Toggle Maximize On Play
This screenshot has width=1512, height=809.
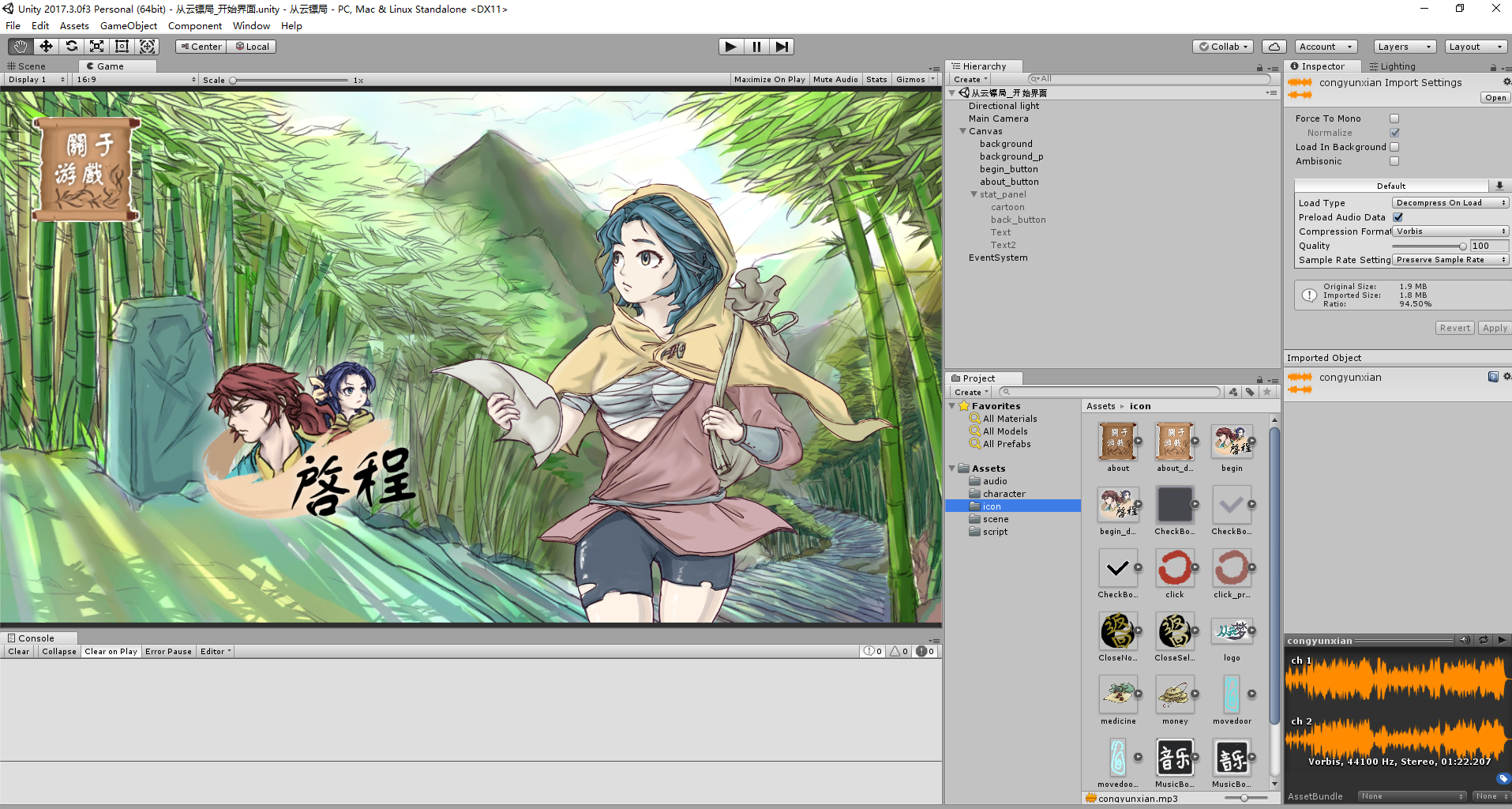pyautogui.click(x=769, y=79)
